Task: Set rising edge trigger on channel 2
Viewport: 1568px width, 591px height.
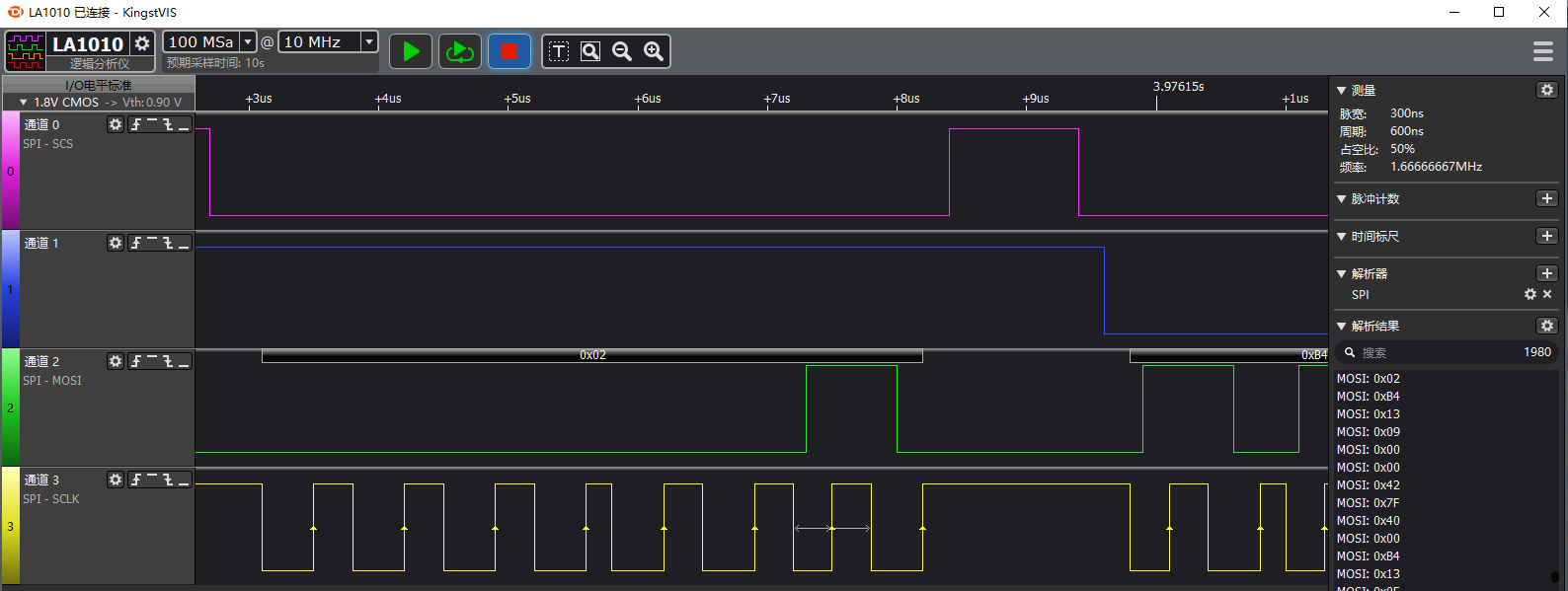Action: pyautogui.click(x=137, y=361)
